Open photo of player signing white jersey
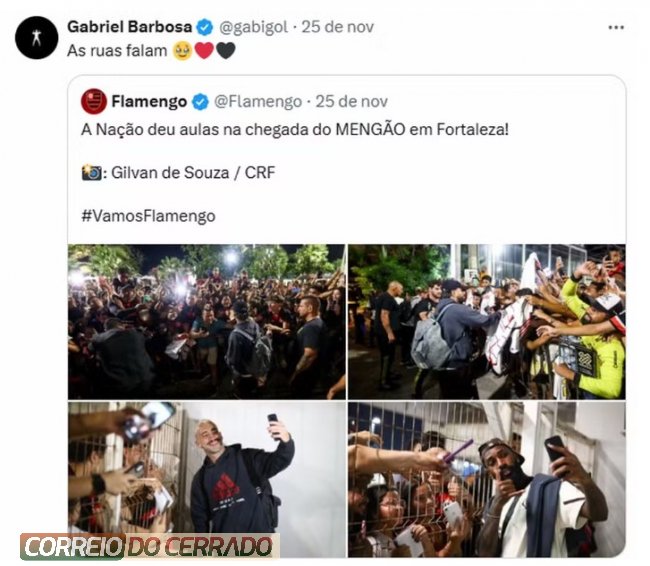The width and height of the screenshot is (650, 566). 487,322
